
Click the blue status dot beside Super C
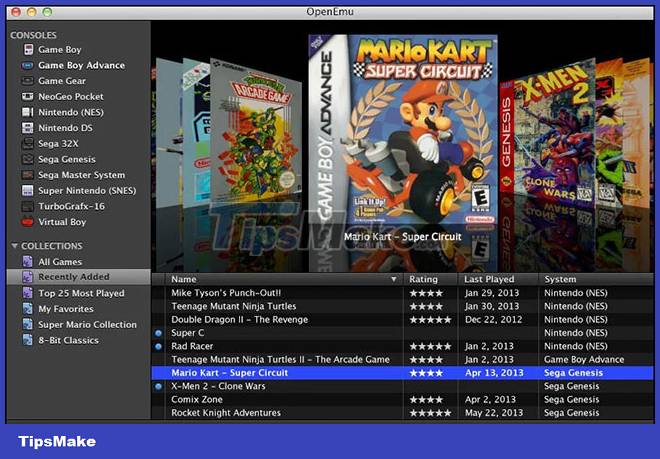coord(158,333)
